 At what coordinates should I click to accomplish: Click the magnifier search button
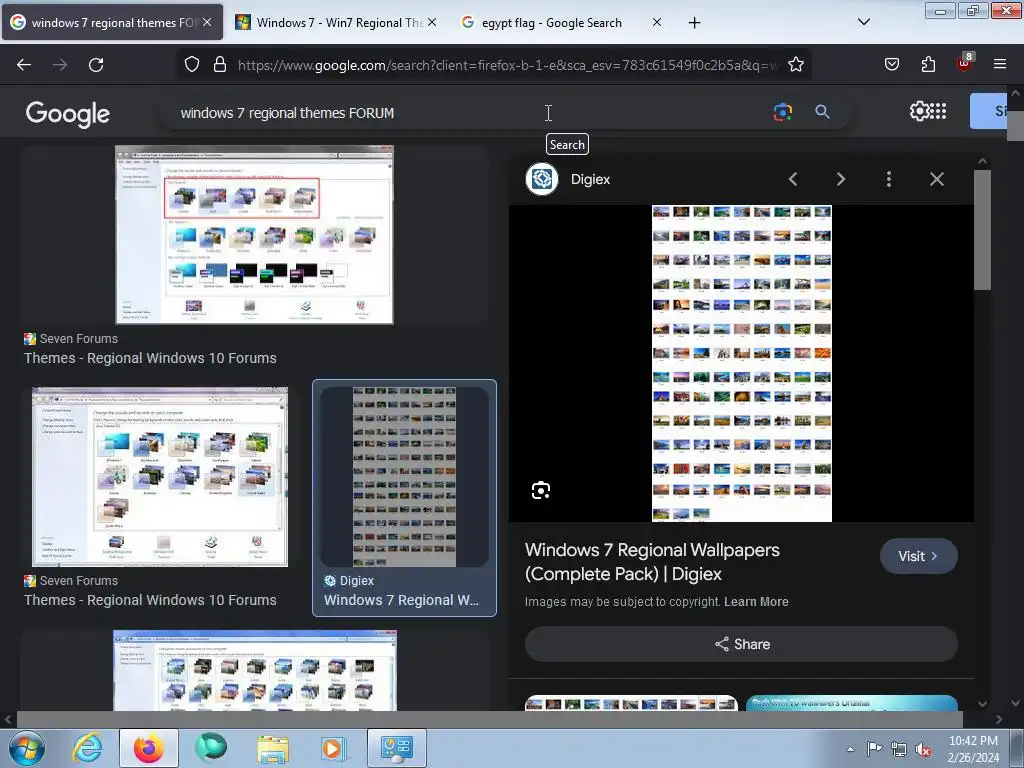(x=822, y=112)
